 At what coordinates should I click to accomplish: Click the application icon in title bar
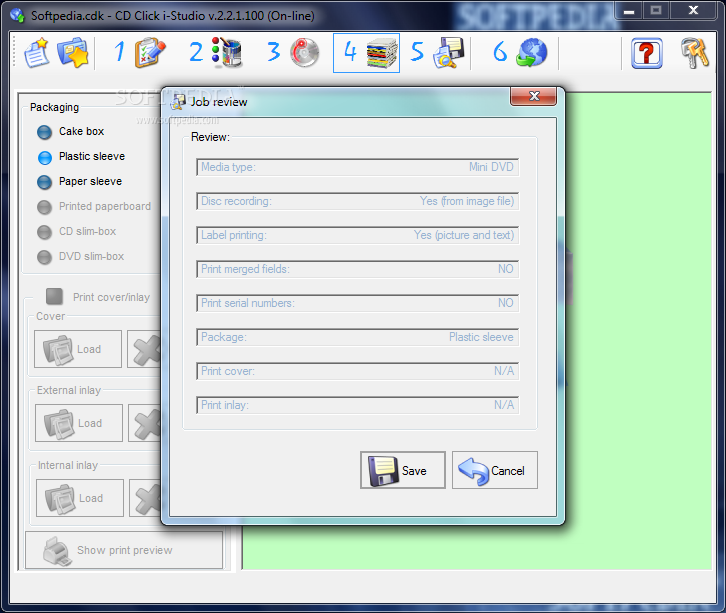18,15
